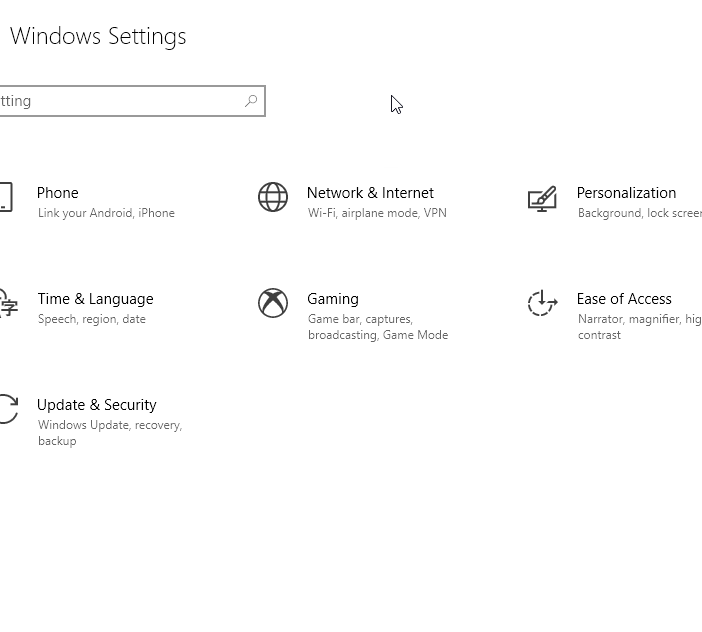702x632 pixels.
Task: Click the Gaming Xbox logo icon
Action: [x=273, y=303]
